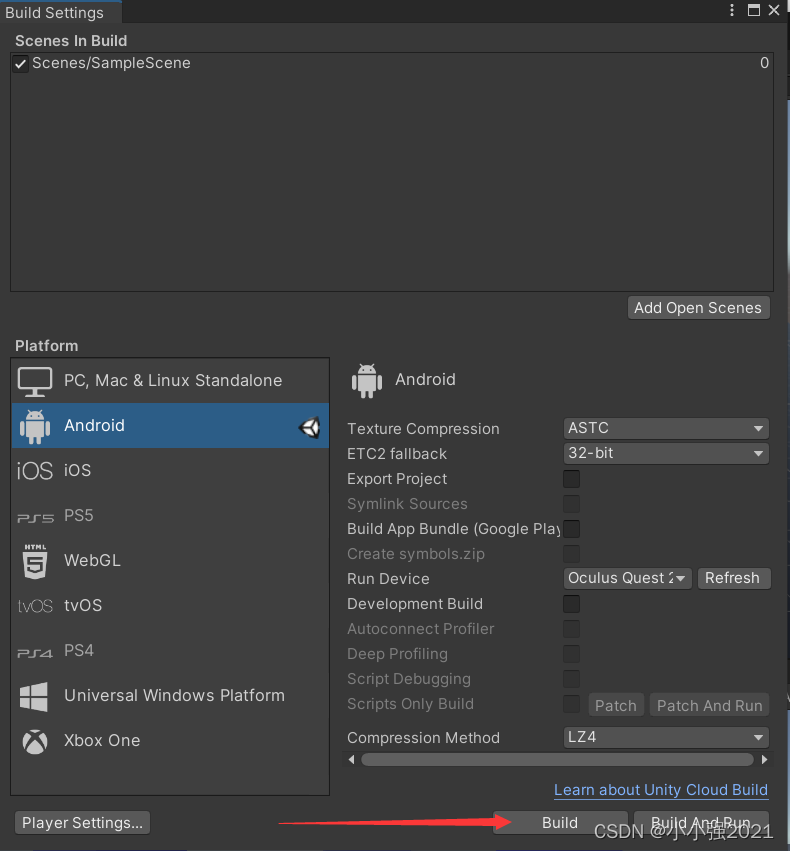Click the Refresh run devices button
This screenshot has height=851, width=790.
coord(733,579)
